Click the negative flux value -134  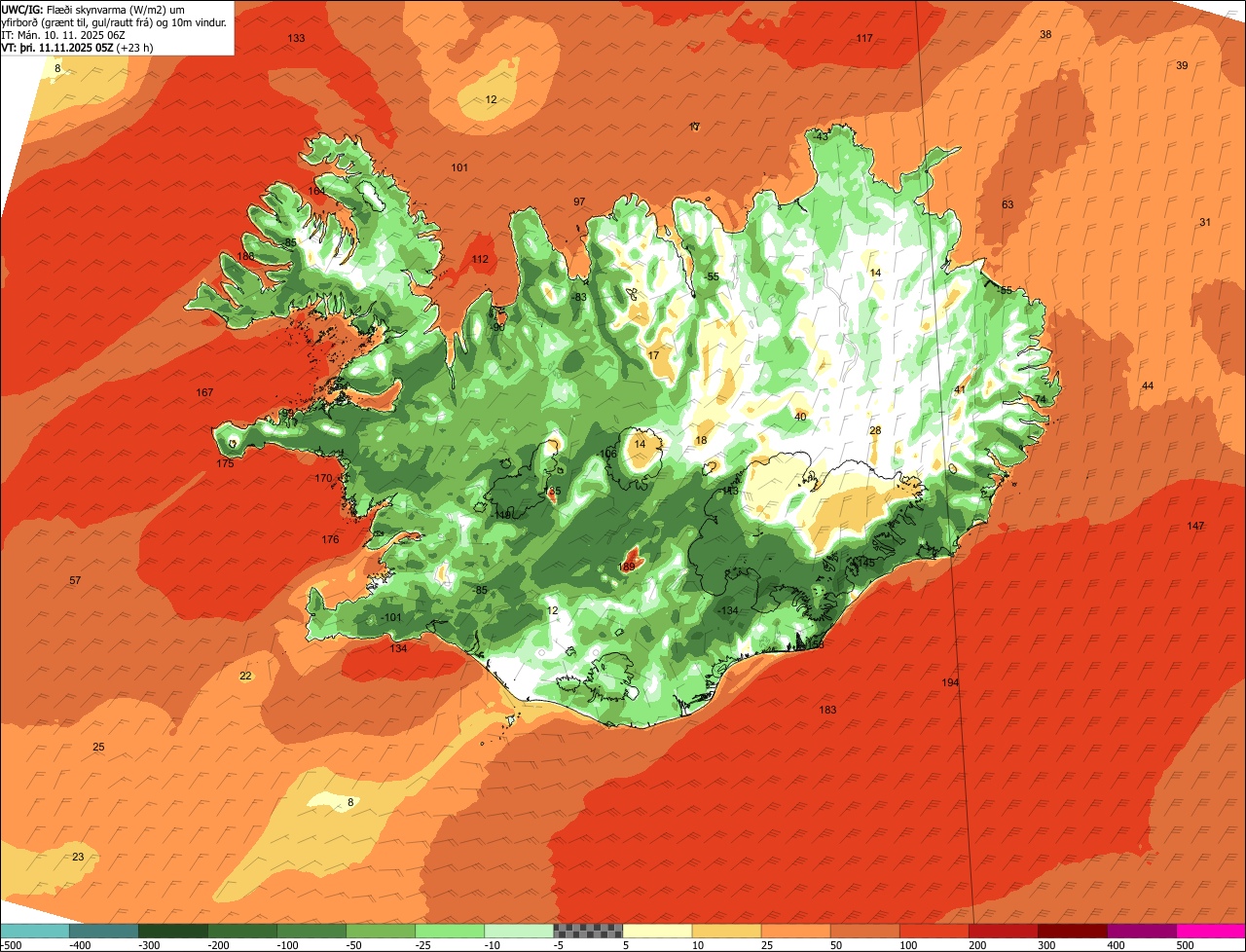[x=728, y=610]
